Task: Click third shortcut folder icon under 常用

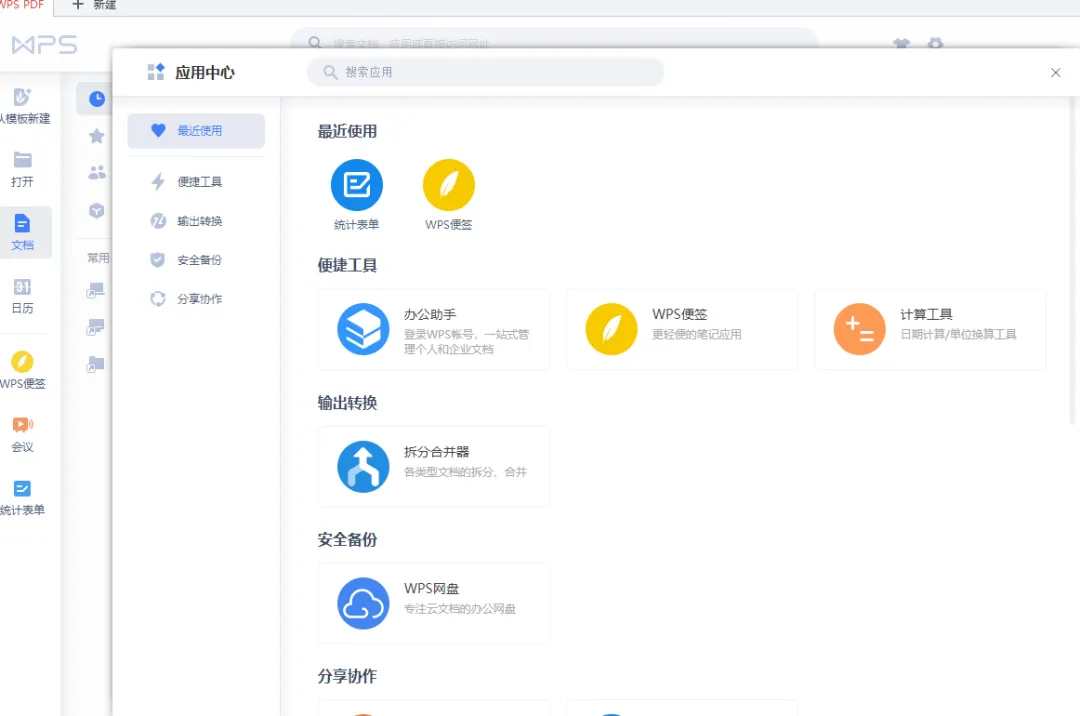Action: coord(96,364)
